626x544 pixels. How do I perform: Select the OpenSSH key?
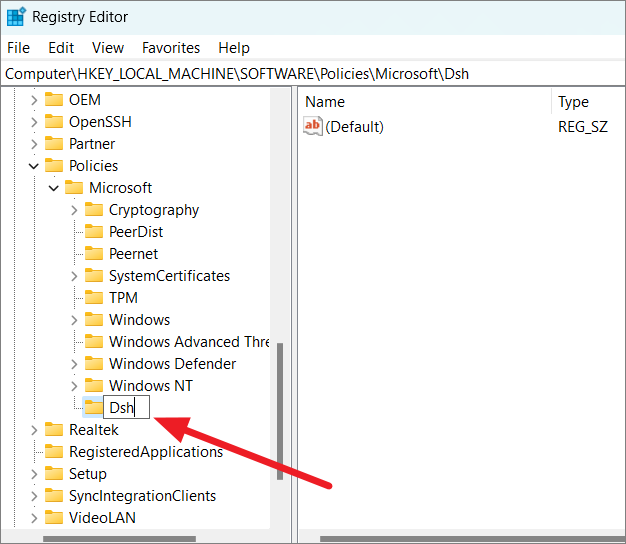click(100, 122)
